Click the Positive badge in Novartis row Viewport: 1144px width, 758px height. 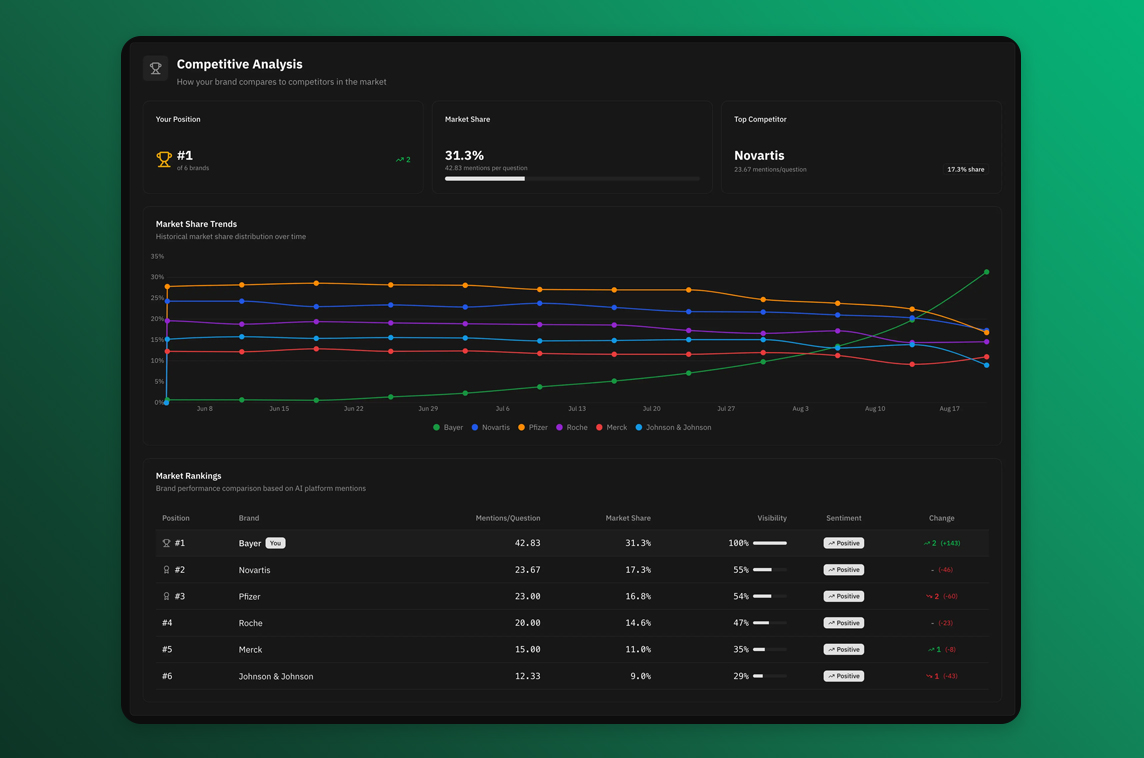843,570
